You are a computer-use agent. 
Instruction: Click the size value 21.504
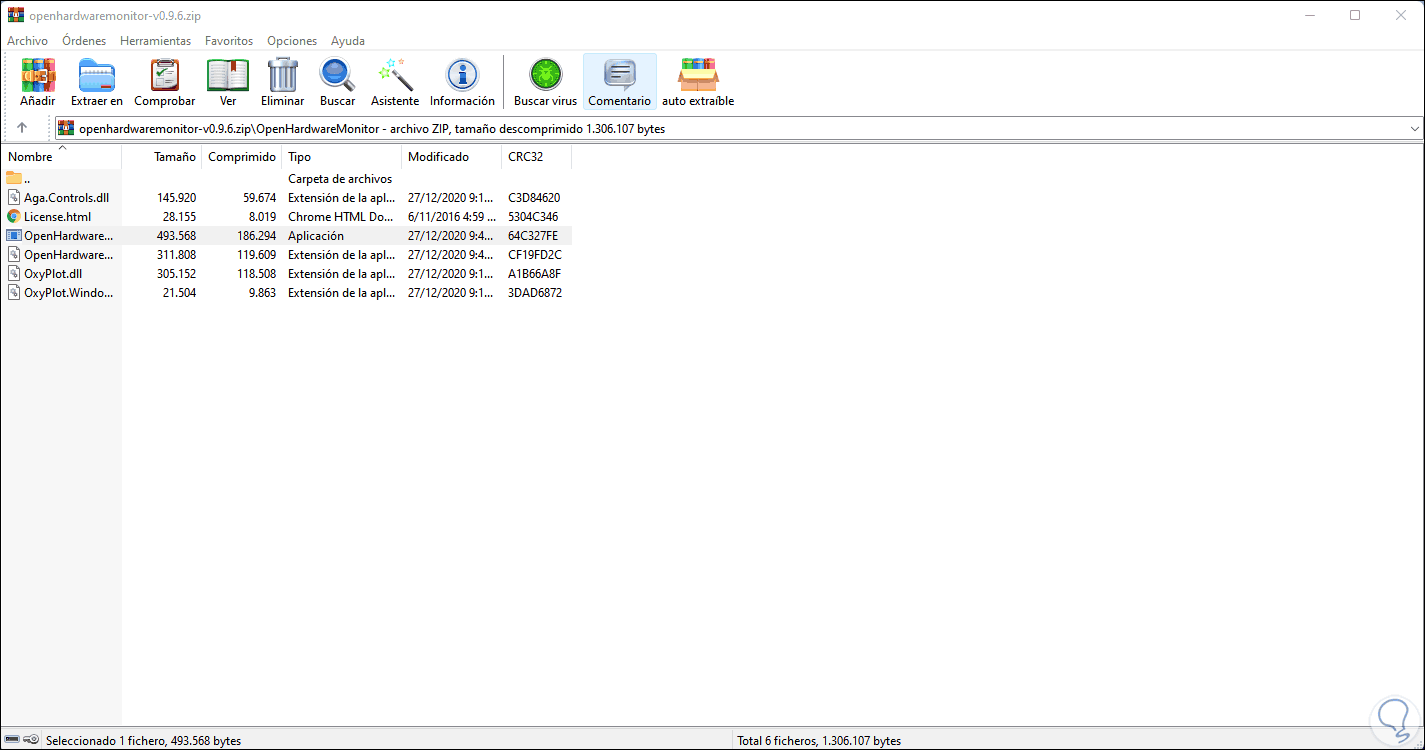(x=179, y=293)
